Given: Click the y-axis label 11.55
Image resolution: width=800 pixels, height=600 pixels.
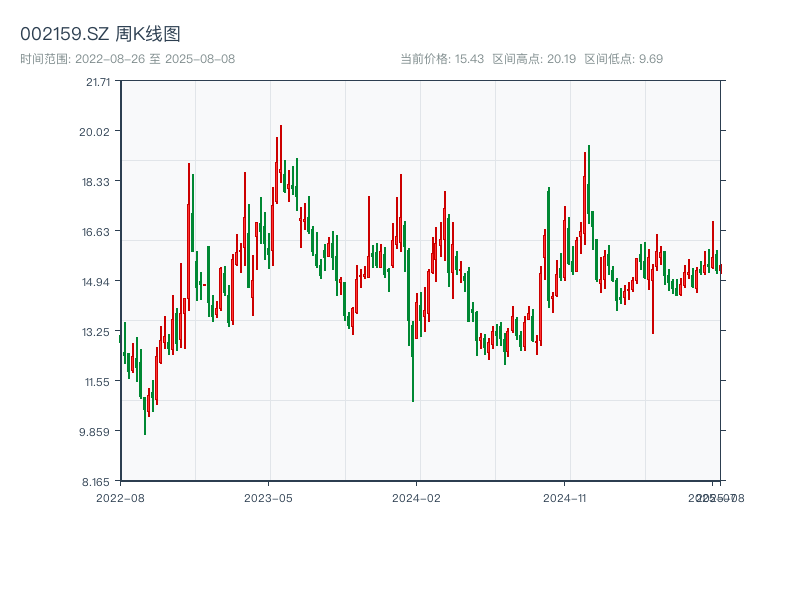Looking at the screenshot, I should click(x=97, y=382).
